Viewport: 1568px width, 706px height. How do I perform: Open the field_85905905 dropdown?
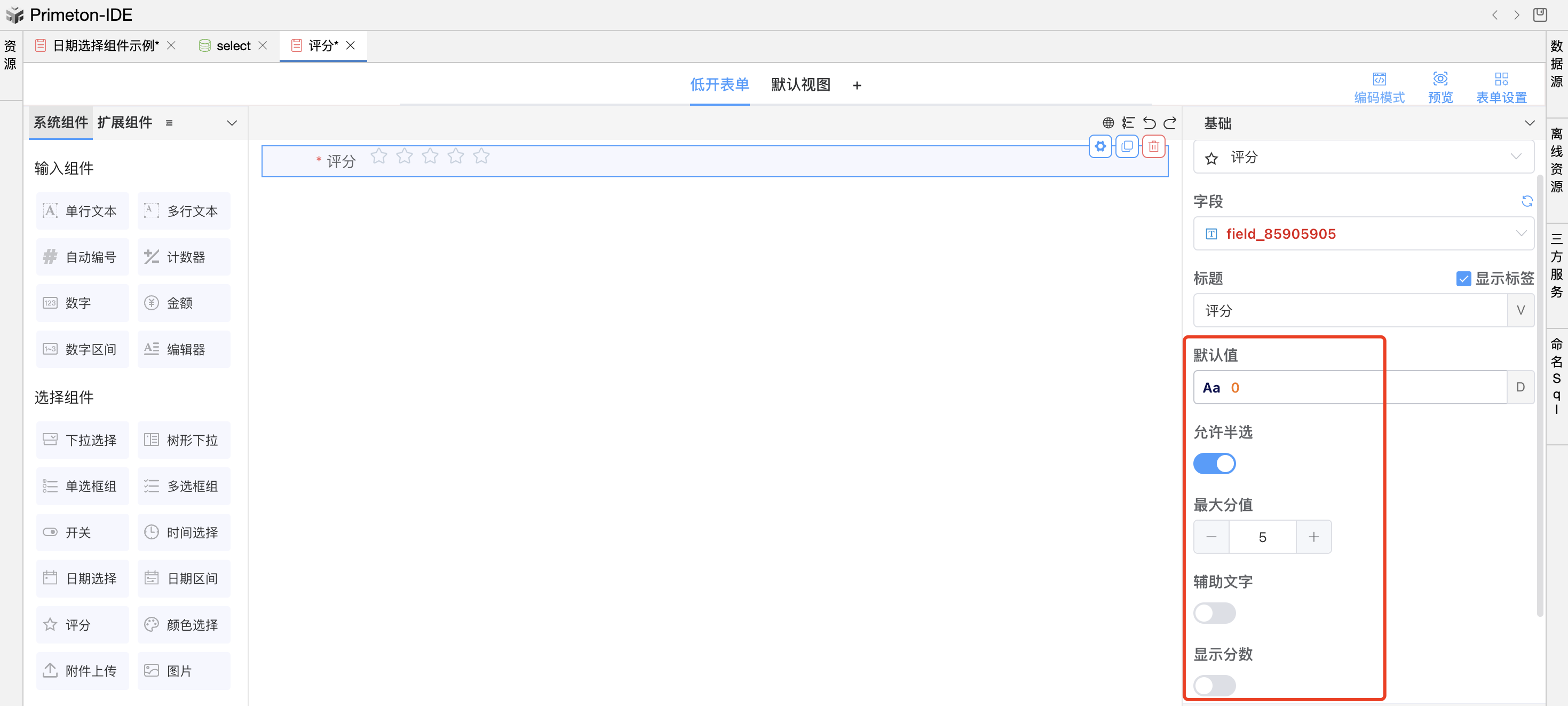point(1363,234)
